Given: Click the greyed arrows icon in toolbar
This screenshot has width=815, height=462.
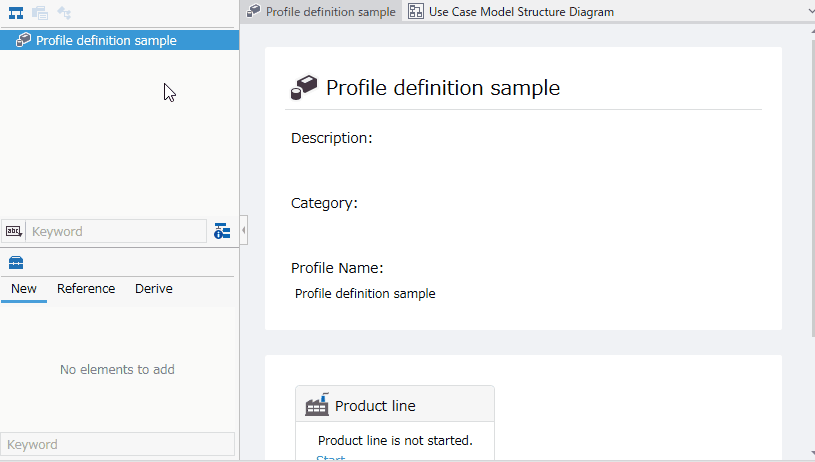Looking at the screenshot, I should click(x=64, y=13).
